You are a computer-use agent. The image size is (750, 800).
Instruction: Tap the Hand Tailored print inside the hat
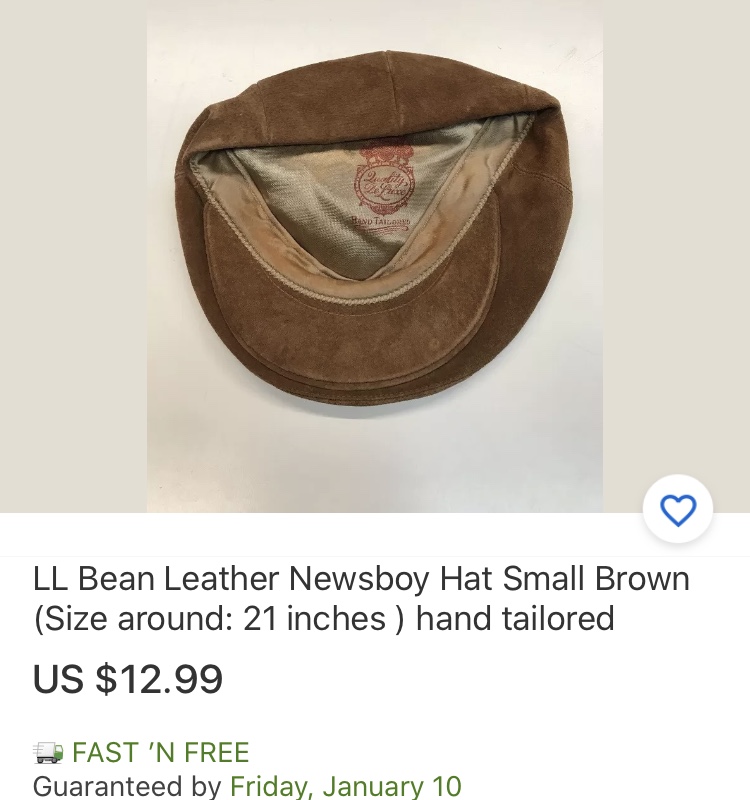380,223
